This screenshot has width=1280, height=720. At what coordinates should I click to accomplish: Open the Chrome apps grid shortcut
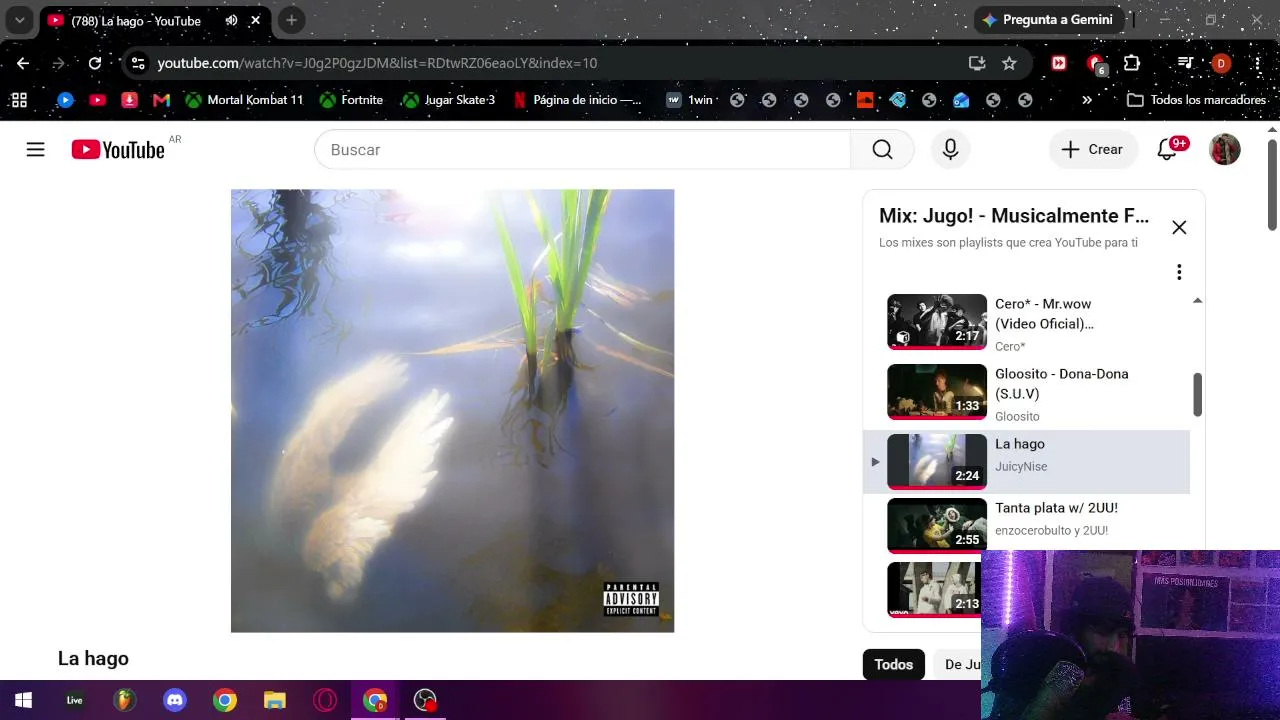(18, 100)
